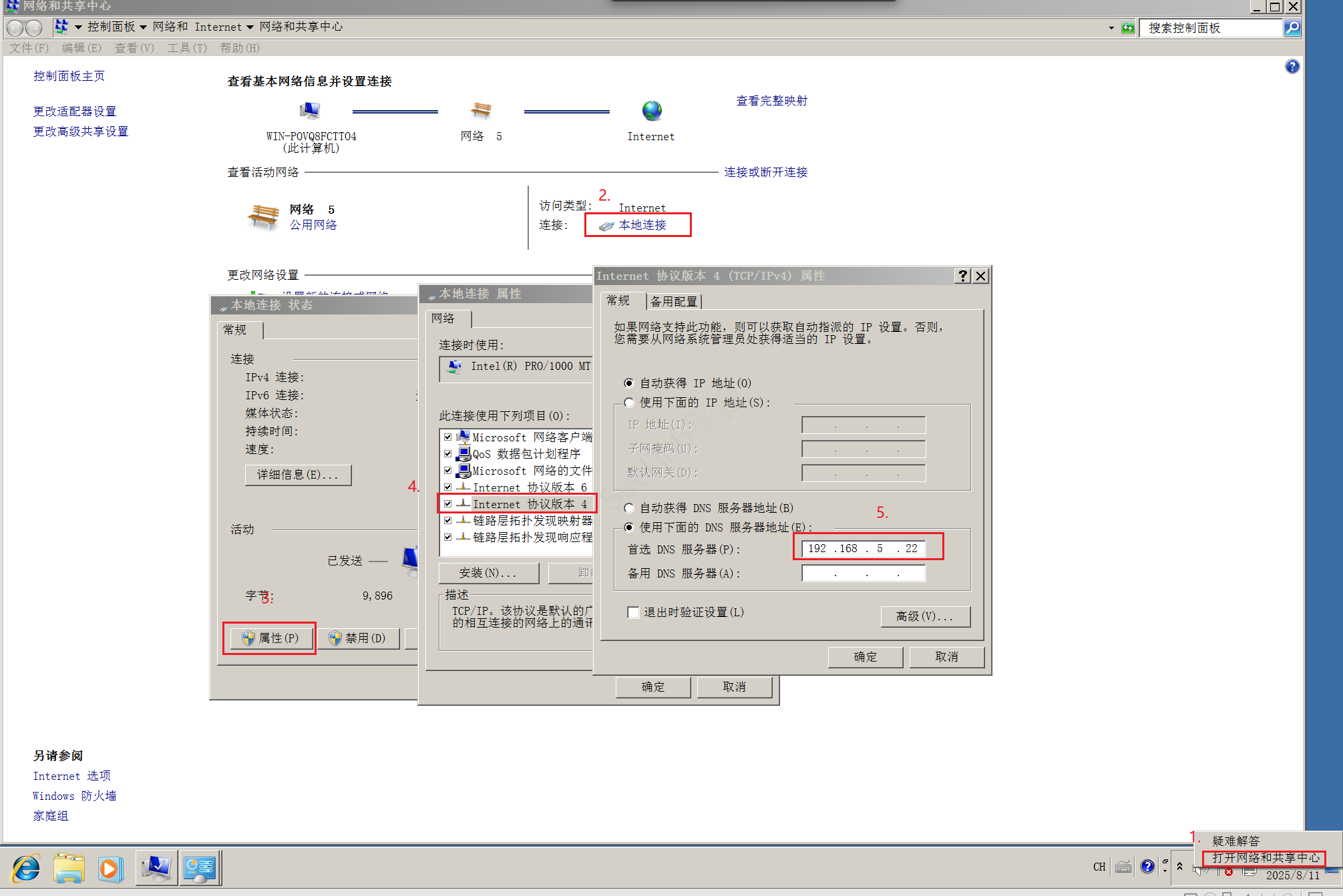Enable 退出时验证设置 checkbox
Screen dimensions: 1343x896
coord(633,612)
